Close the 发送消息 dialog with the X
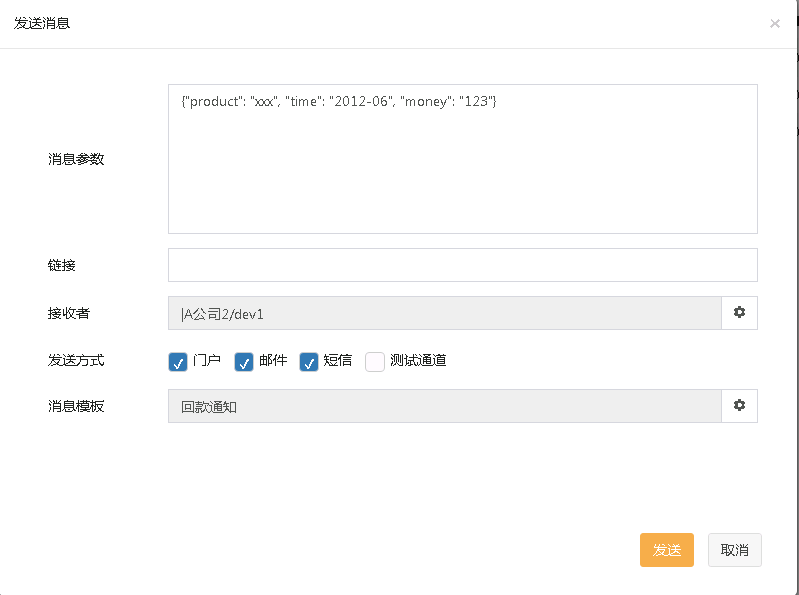Screen dimensions: 799x595 point(775,24)
